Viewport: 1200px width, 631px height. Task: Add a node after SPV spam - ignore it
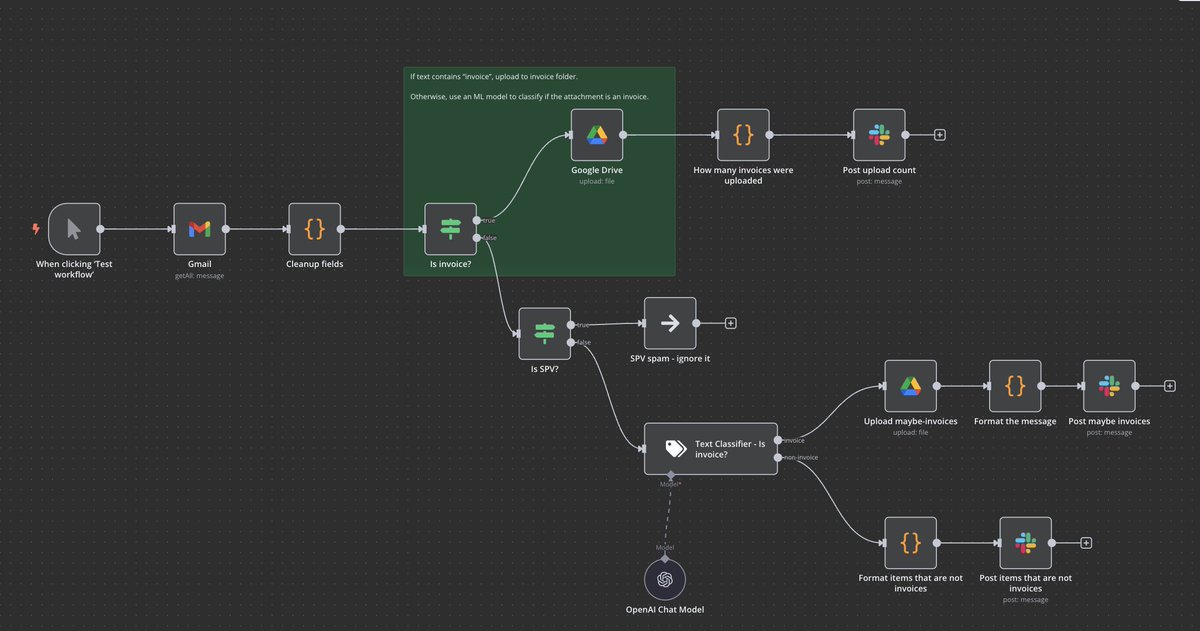point(730,323)
